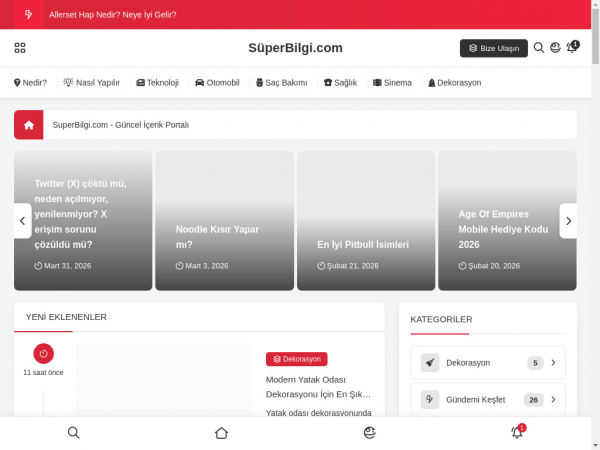
Task: Expand the Gündemi Keşfet category row
Action: 553,400
